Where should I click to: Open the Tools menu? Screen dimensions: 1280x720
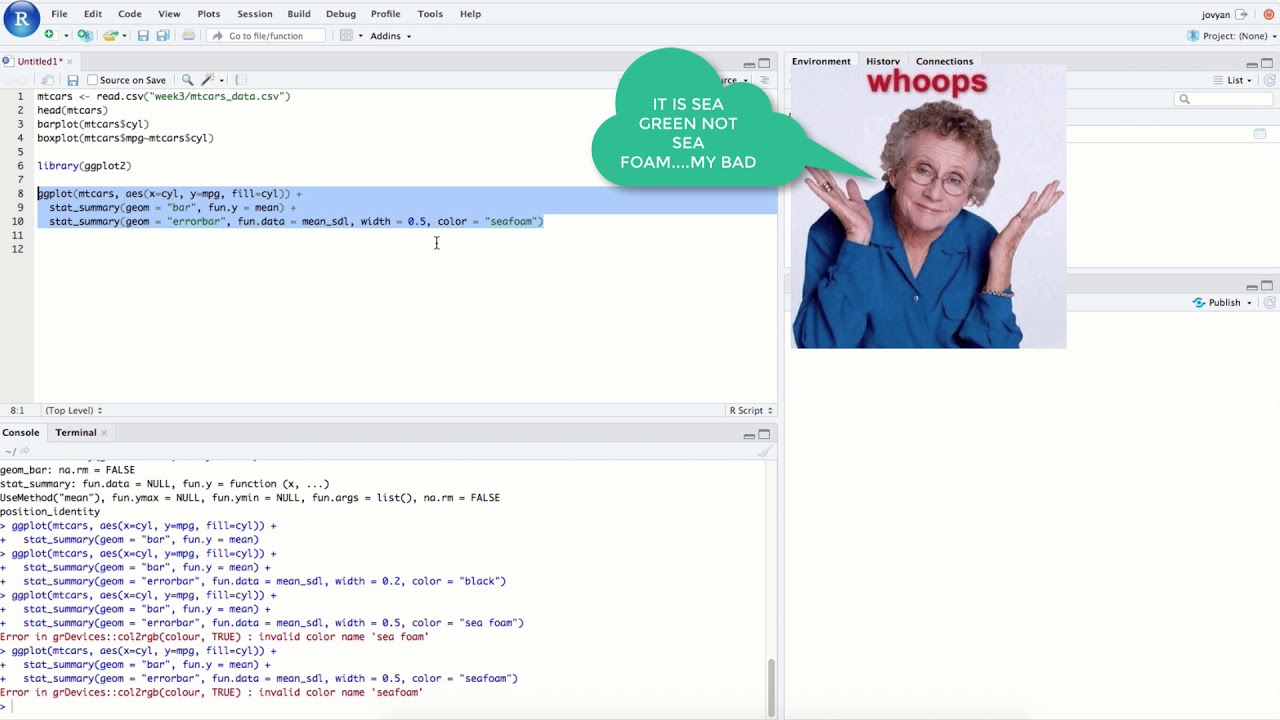tap(430, 14)
